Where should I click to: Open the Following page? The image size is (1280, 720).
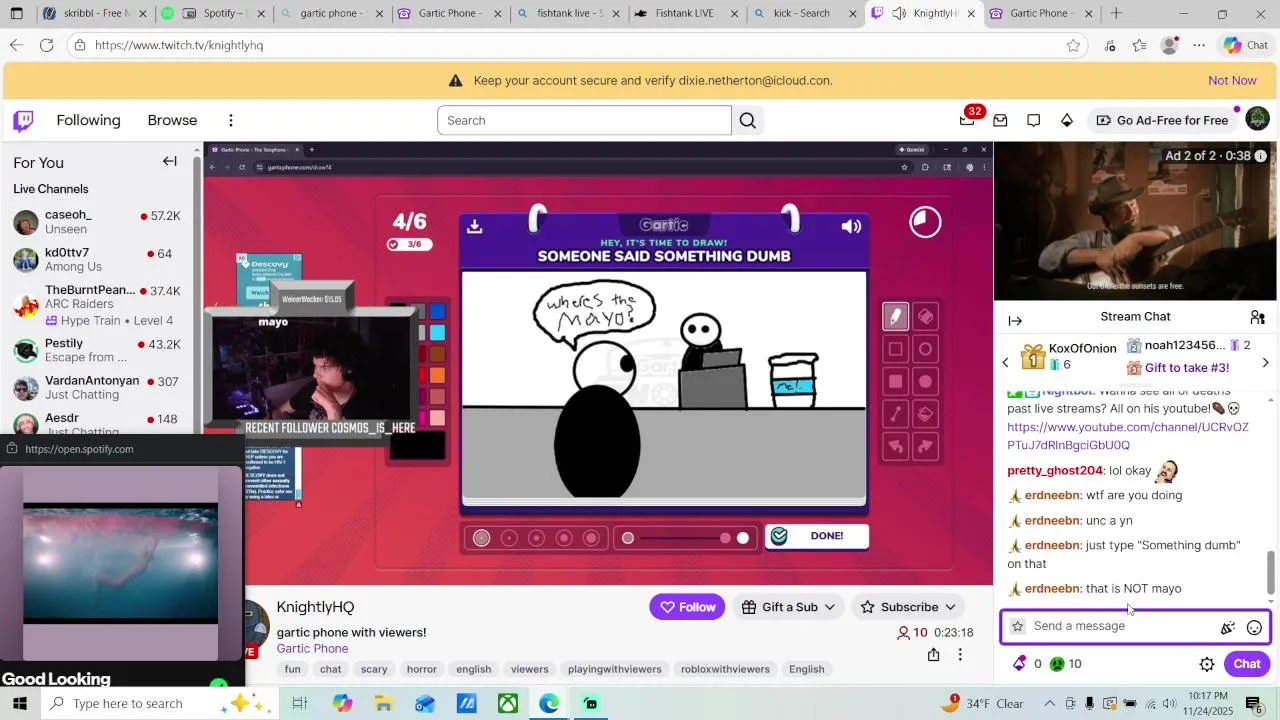[88, 120]
